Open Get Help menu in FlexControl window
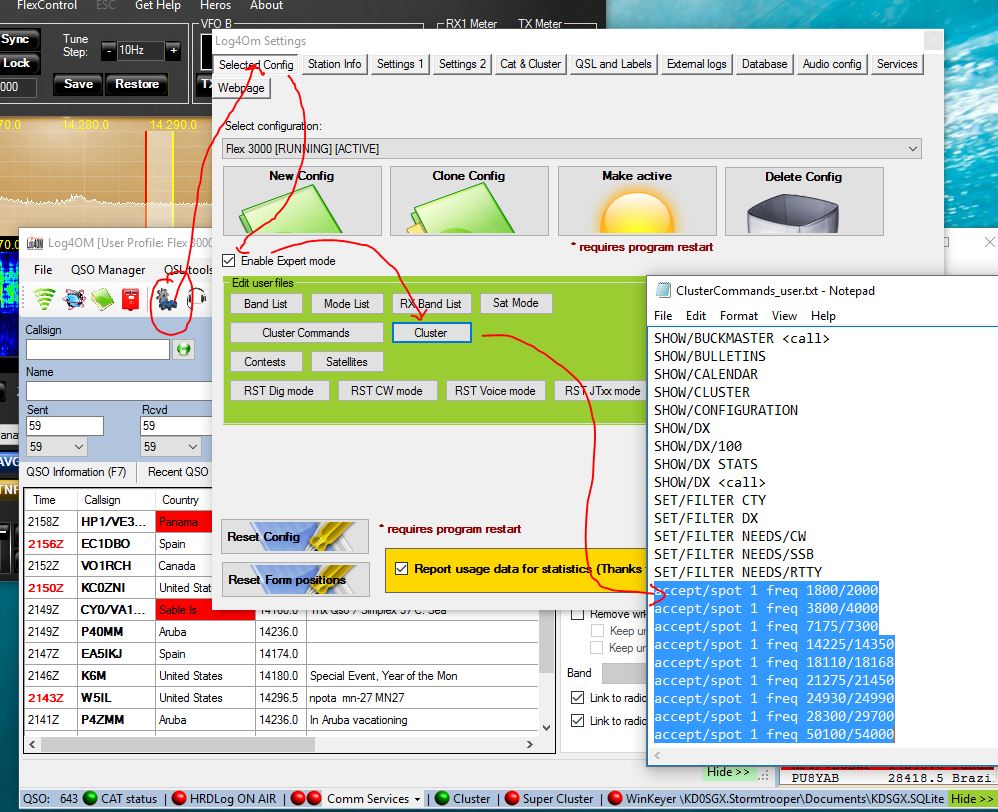The image size is (998, 812). (x=158, y=6)
